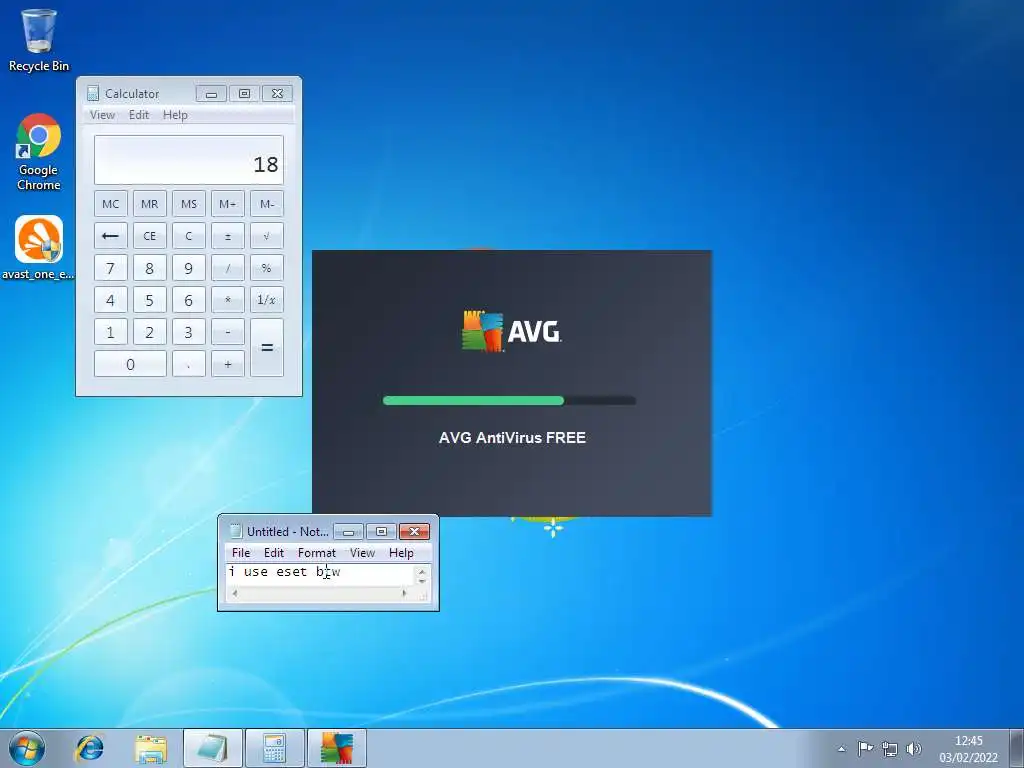Click the AVG installation progress bar
This screenshot has width=1024, height=768.
pyautogui.click(x=509, y=400)
